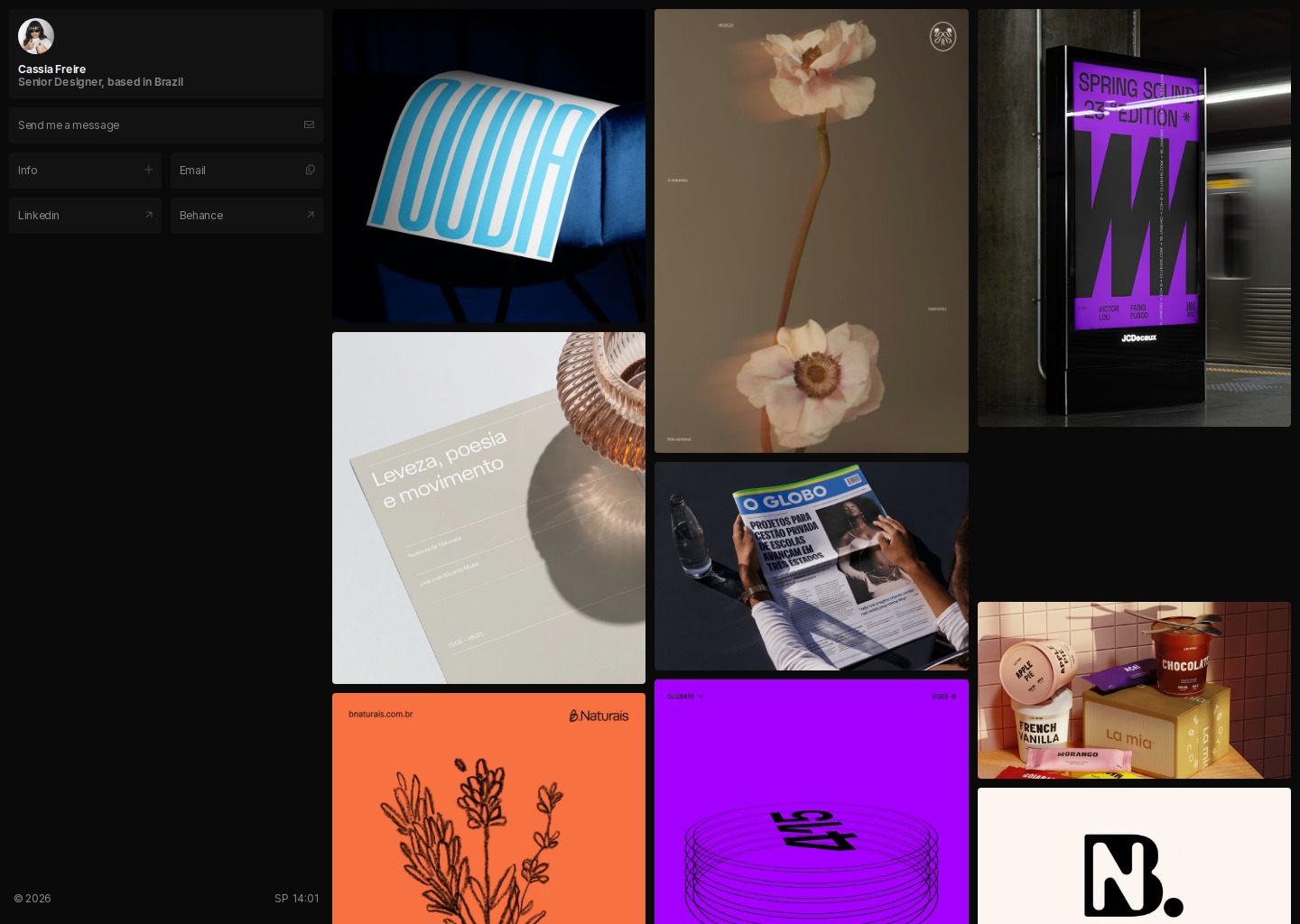The image size is (1300, 924).
Task: Click the Info button label
Action: (x=28, y=171)
